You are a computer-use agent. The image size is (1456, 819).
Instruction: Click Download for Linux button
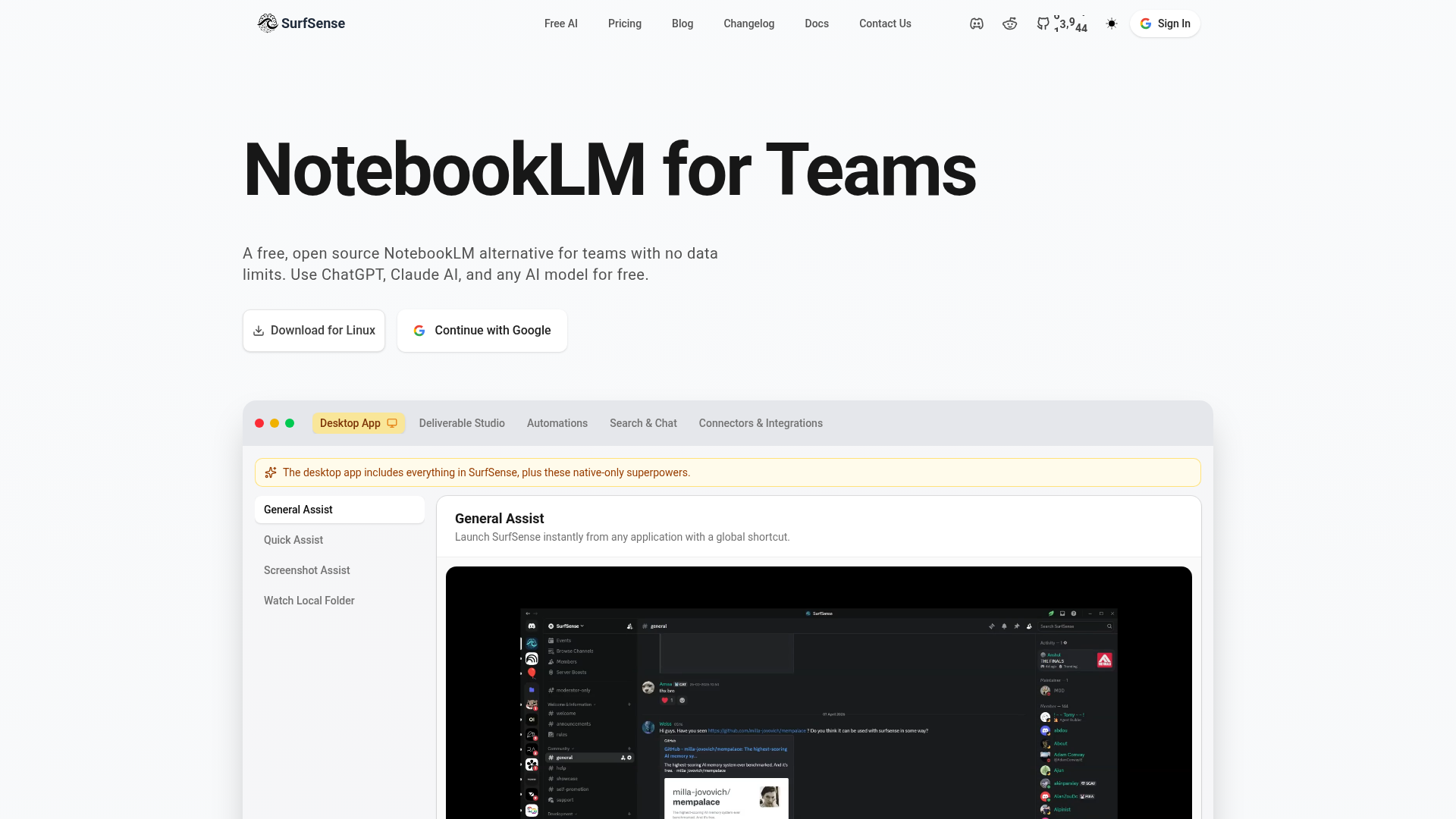[x=314, y=331]
